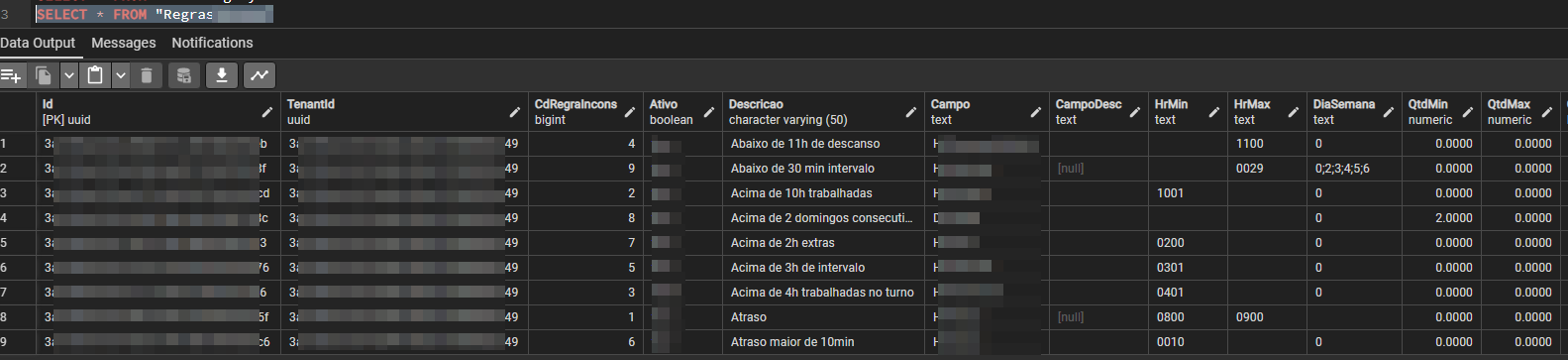
Task: Click cell 'Abaixo de 30 min intervalo'
Action: tap(823, 169)
